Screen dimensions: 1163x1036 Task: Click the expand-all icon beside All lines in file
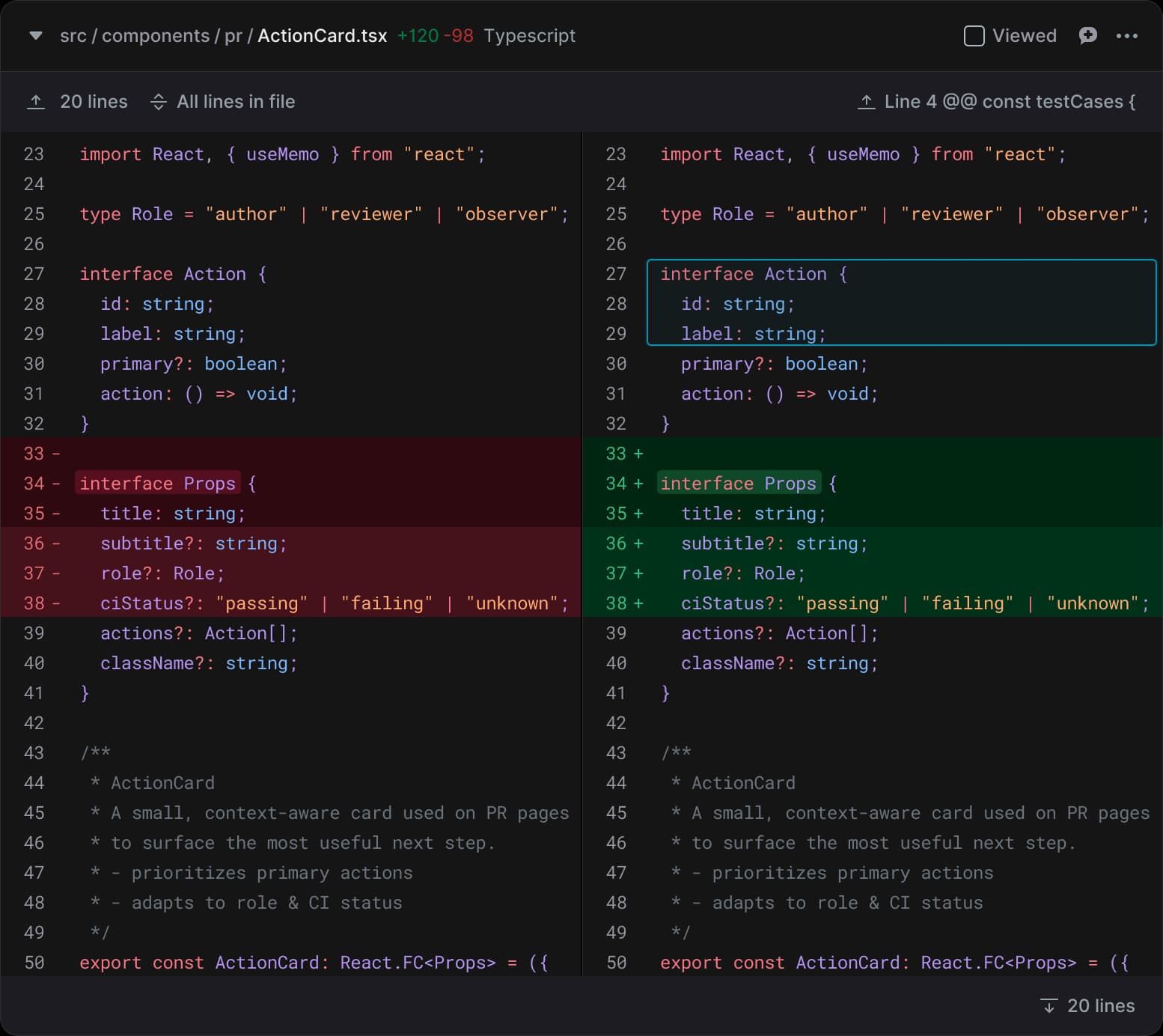(x=158, y=102)
